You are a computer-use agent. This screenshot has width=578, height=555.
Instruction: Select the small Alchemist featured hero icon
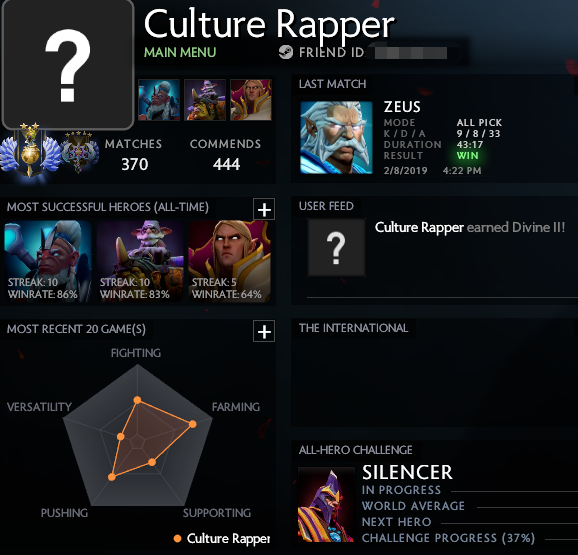click(x=205, y=100)
